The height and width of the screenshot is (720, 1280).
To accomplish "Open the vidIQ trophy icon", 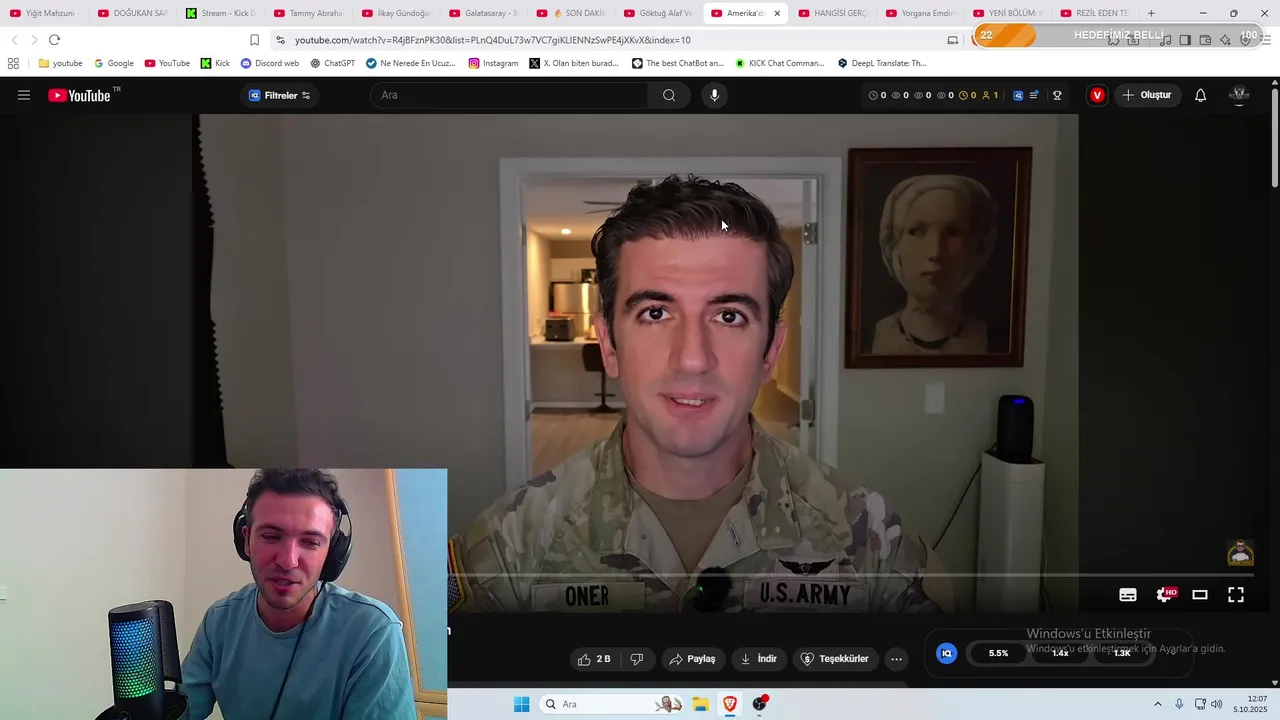I will click(x=1057, y=95).
